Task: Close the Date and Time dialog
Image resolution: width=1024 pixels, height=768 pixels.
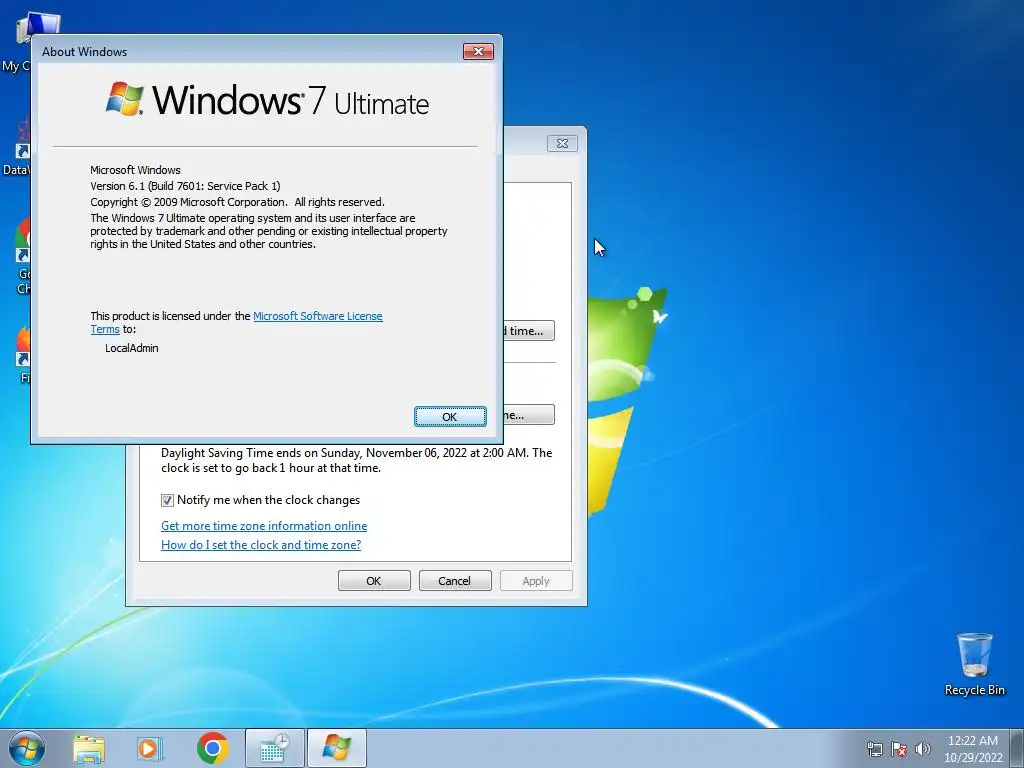Action: click(x=562, y=144)
